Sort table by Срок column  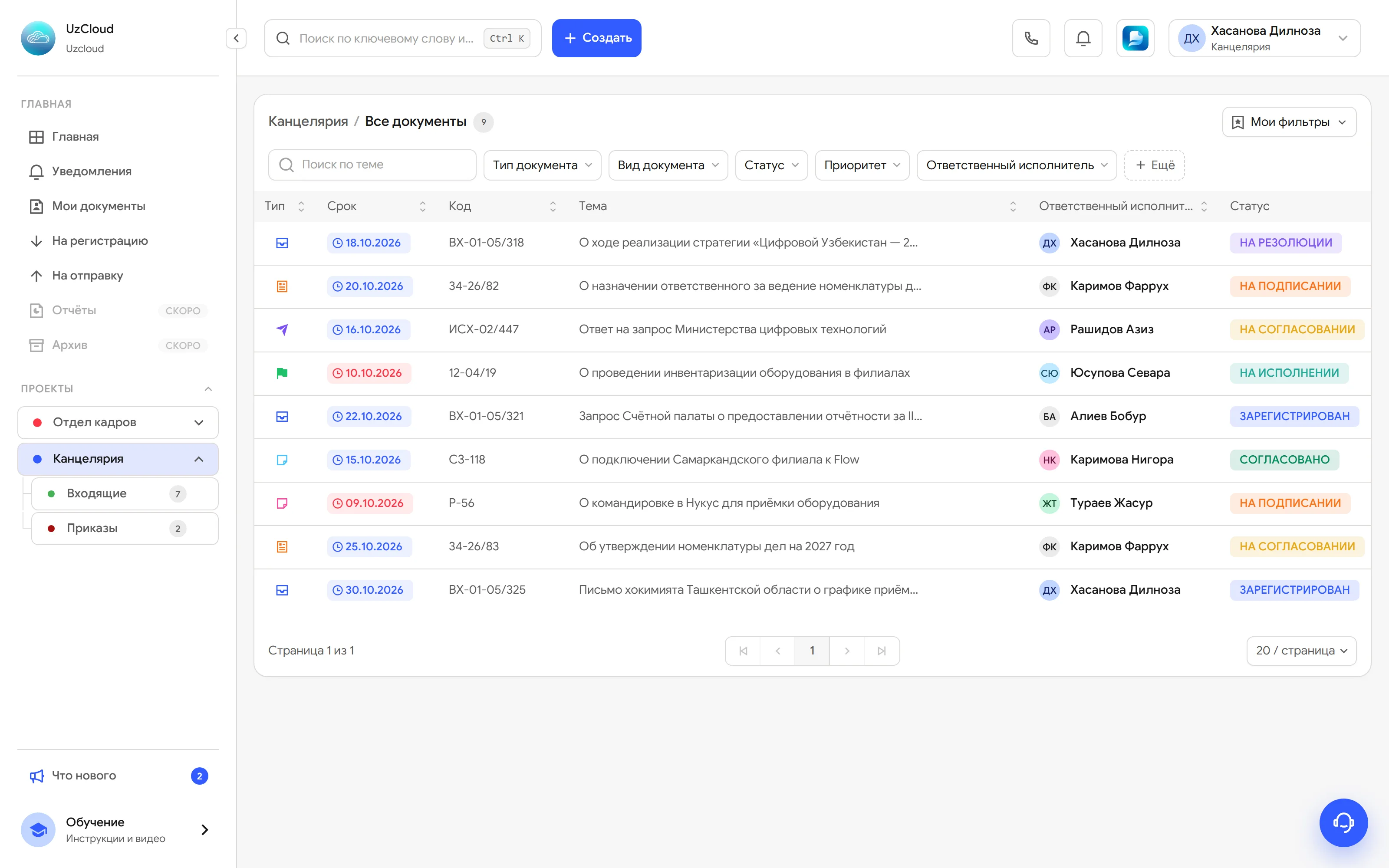point(422,206)
